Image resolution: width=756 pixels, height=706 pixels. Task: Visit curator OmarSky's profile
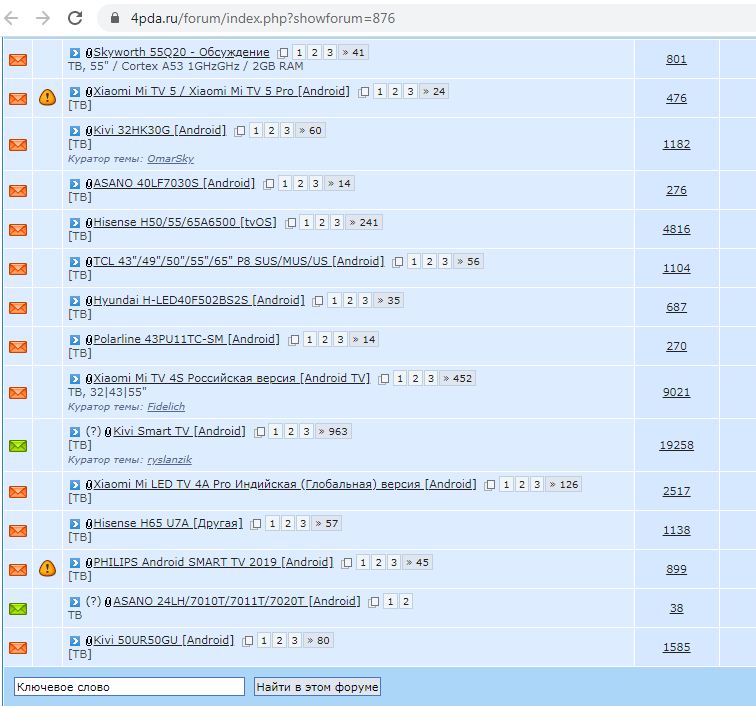171,159
